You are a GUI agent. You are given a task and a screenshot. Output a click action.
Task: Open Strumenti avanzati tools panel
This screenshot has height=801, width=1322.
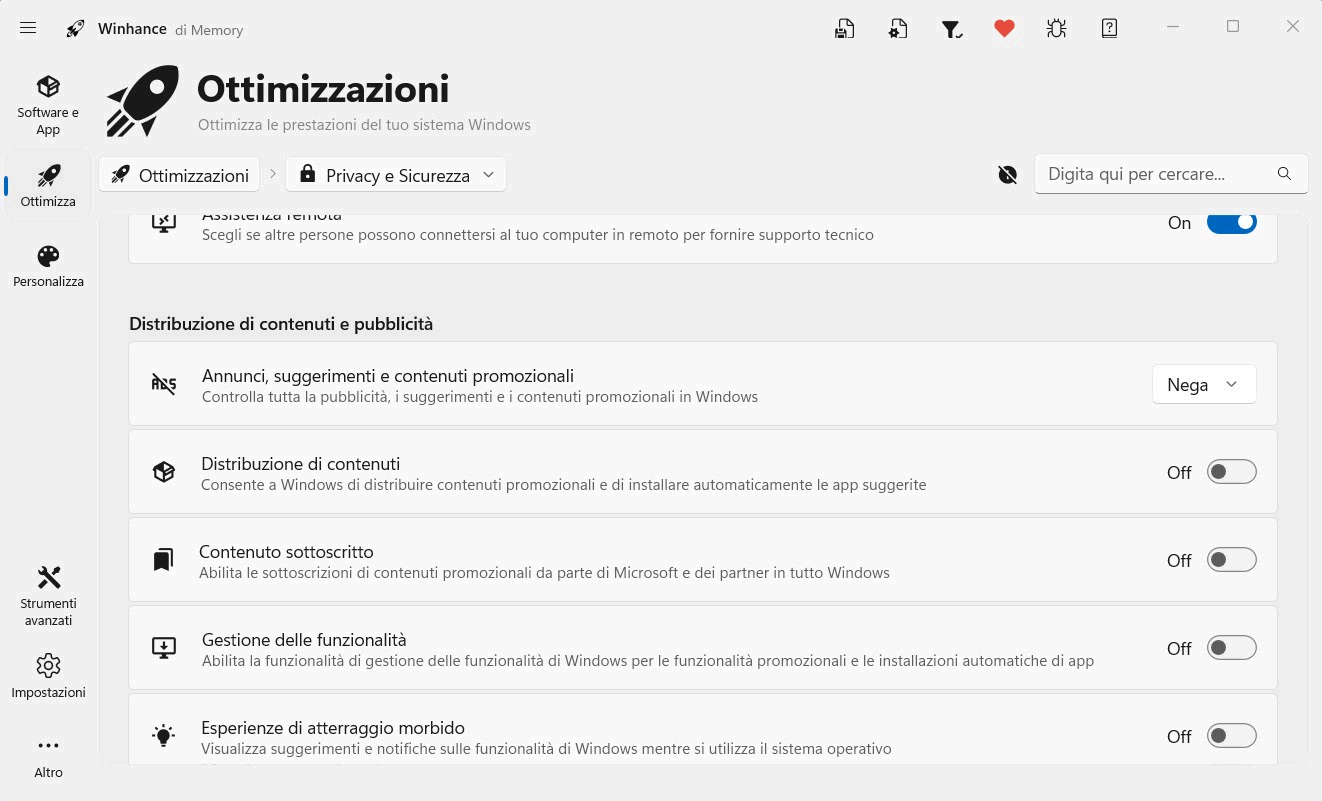(48, 594)
